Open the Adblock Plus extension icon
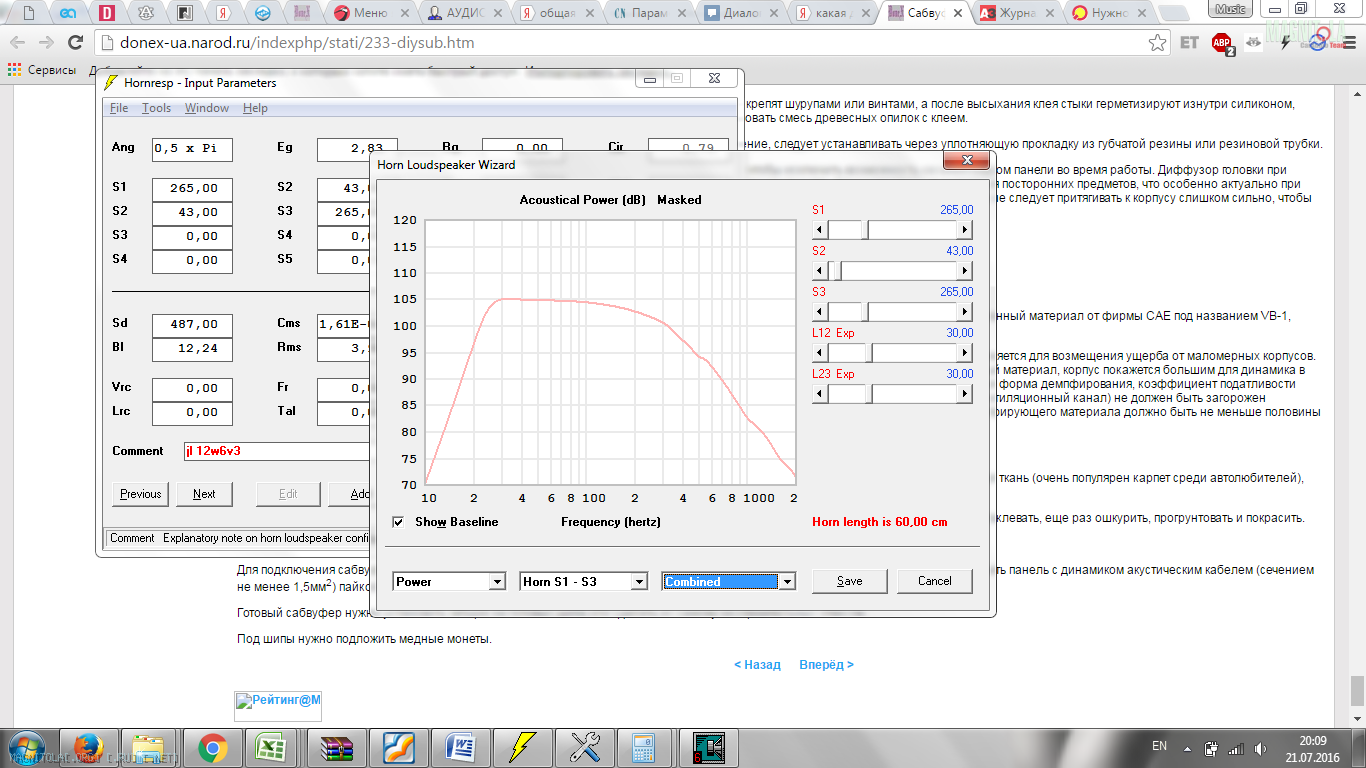The width and height of the screenshot is (1366, 768). pos(1222,43)
